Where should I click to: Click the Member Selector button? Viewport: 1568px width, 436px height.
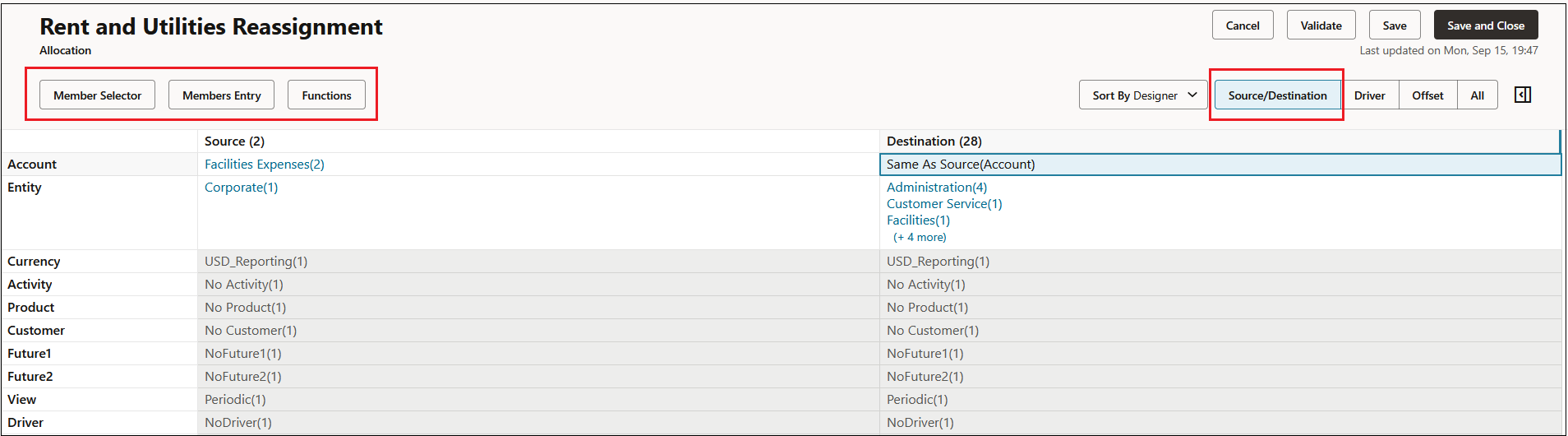click(98, 95)
